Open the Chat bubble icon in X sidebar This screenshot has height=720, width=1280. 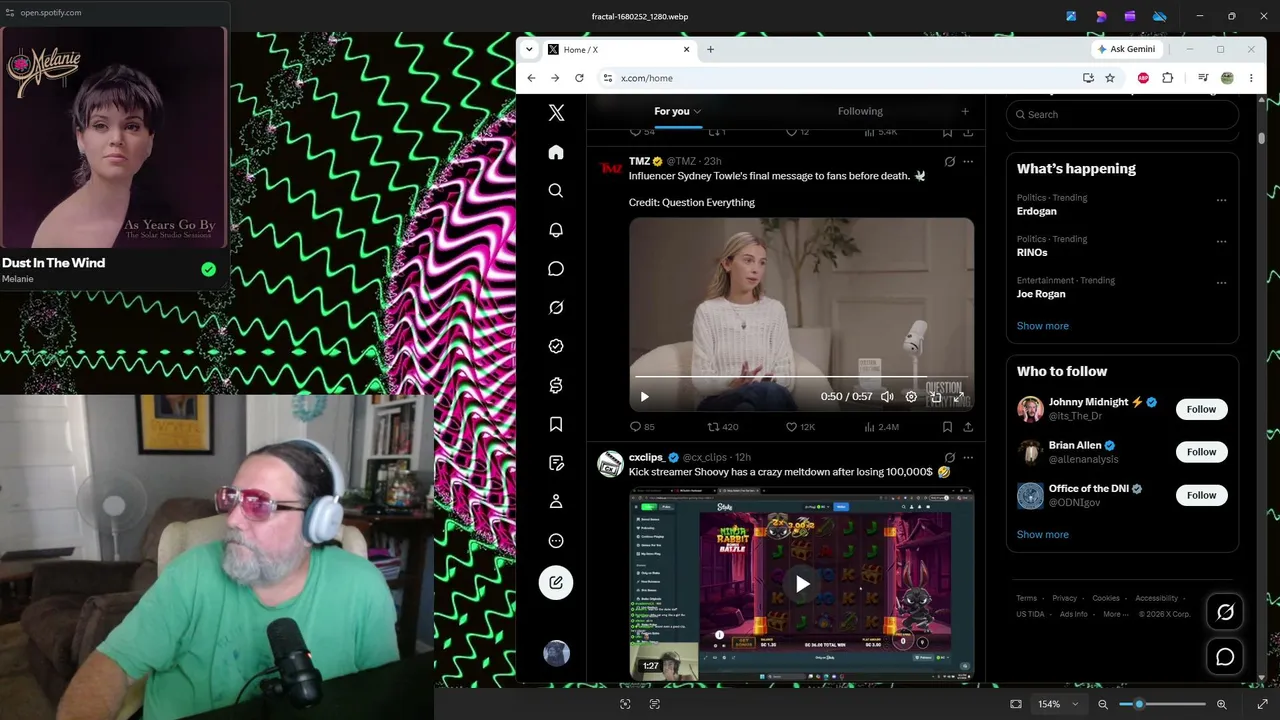556,269
